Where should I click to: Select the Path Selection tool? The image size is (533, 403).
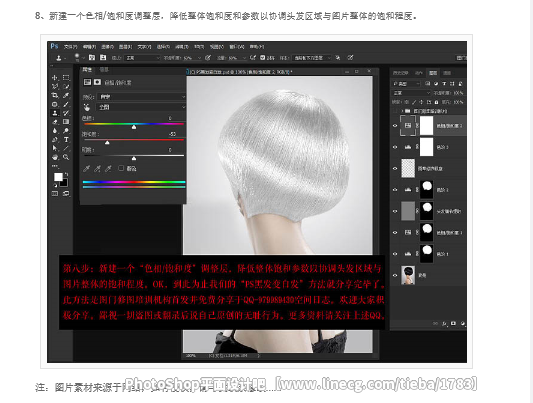54,148
